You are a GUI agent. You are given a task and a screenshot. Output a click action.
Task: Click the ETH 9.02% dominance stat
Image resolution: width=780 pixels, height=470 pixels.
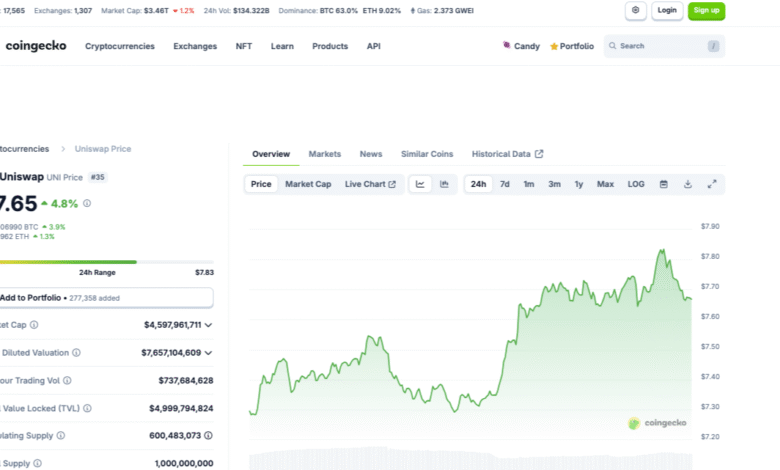coord(382,10)
